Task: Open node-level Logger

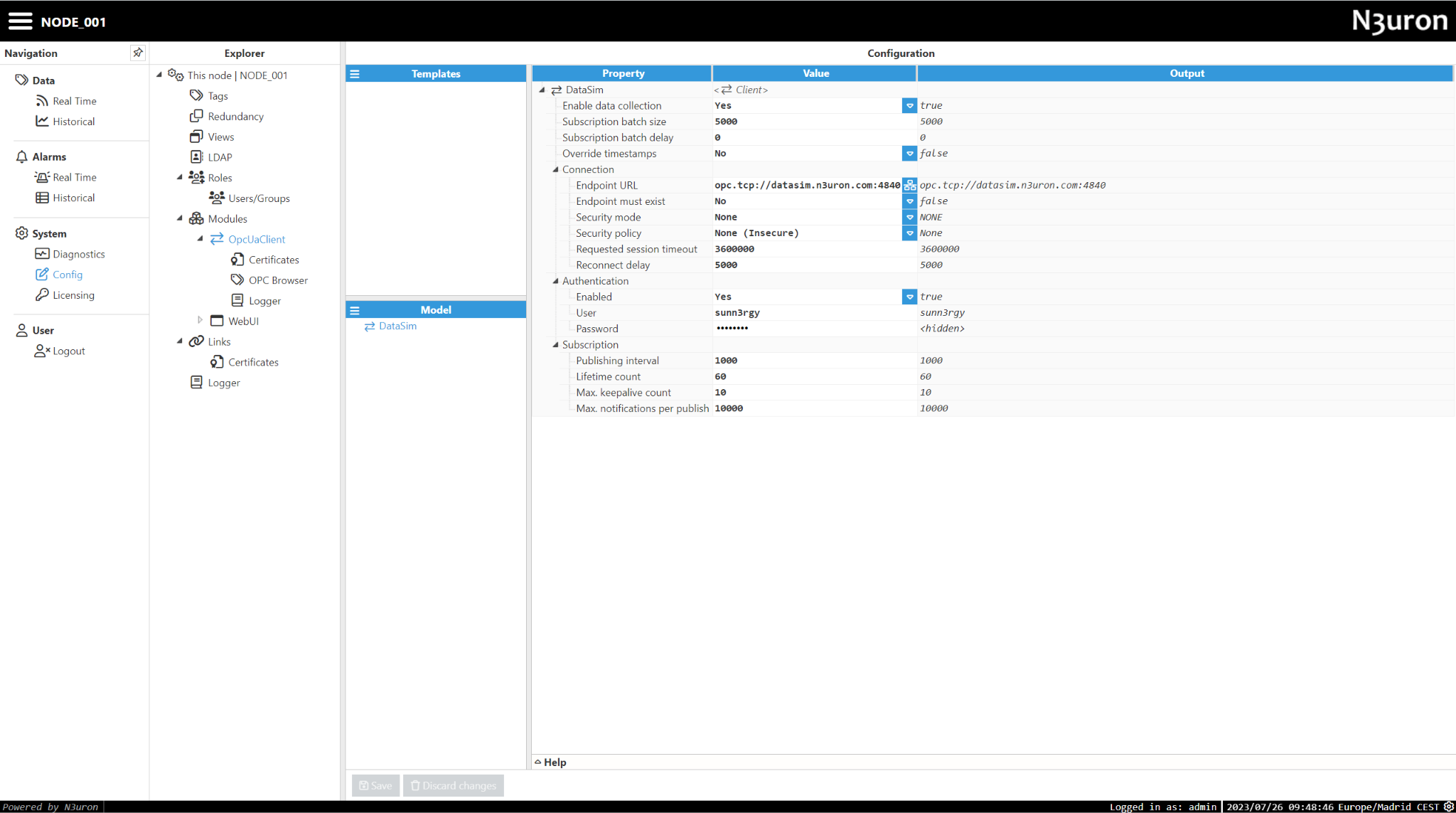Action: tap(224, 383)
